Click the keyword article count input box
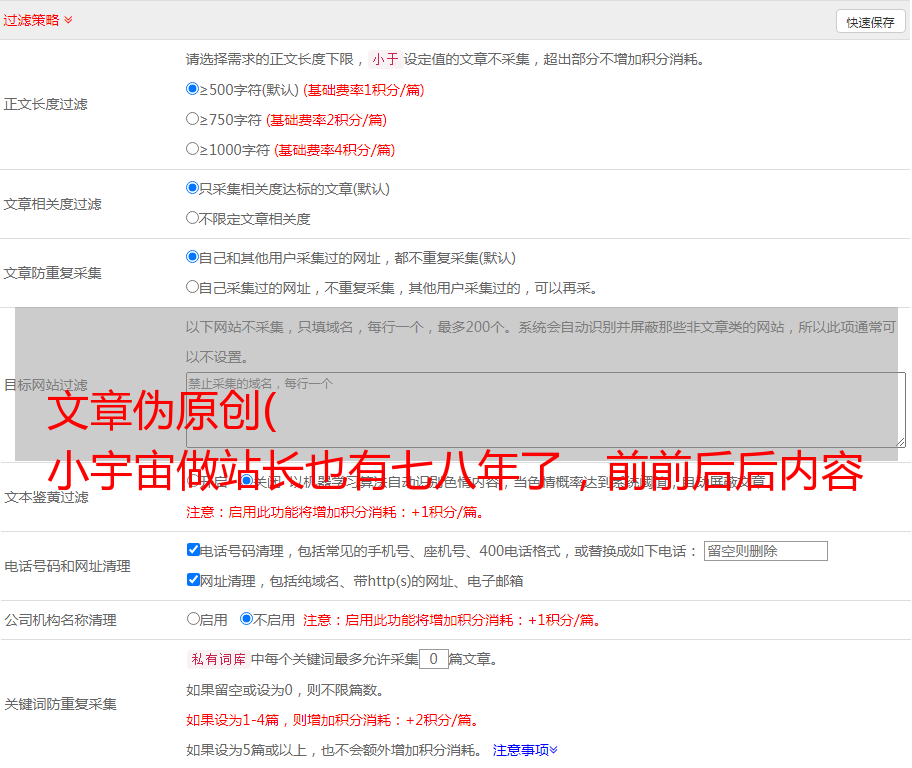 (x=433, y=659)
